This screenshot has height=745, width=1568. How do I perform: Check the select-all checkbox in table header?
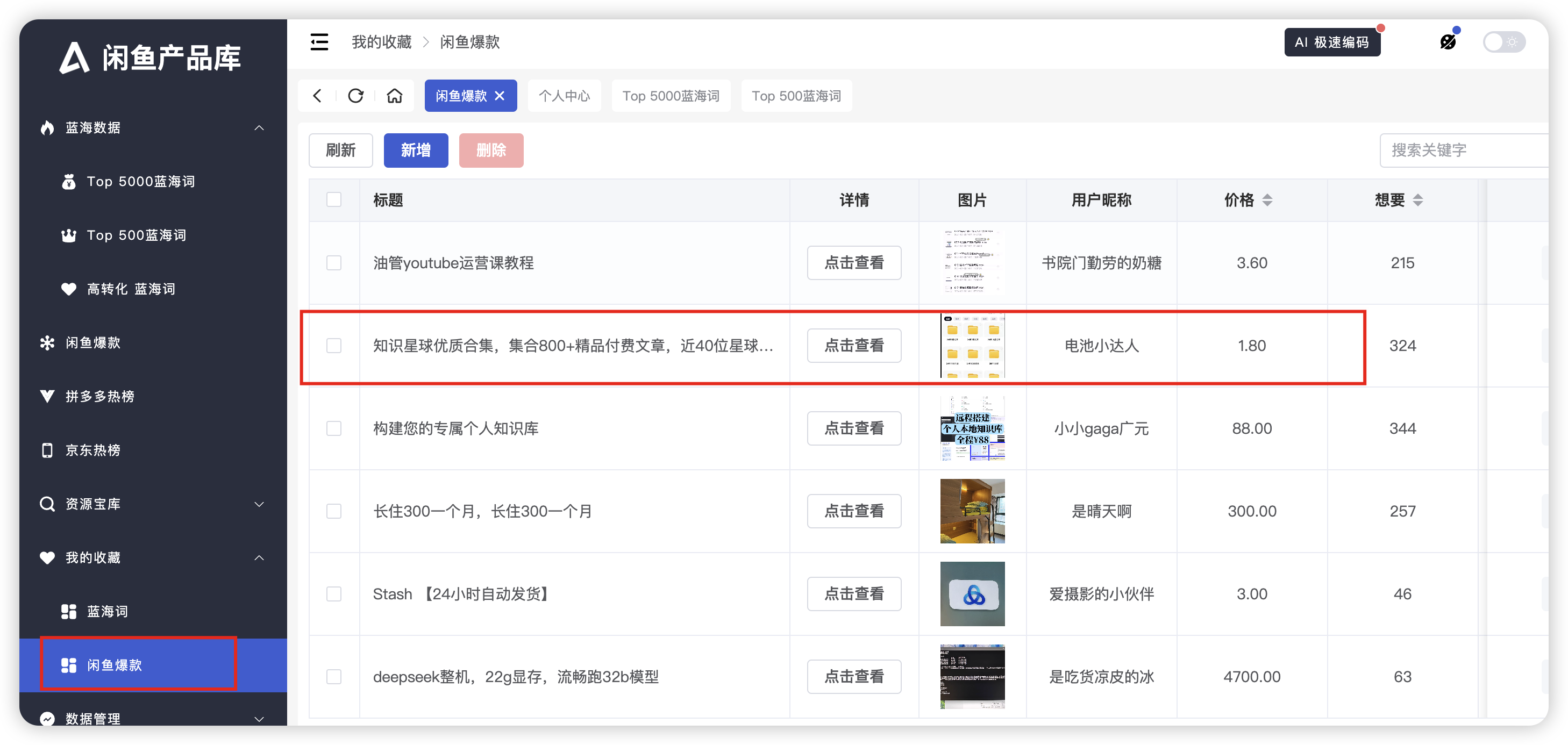[333, 199]
